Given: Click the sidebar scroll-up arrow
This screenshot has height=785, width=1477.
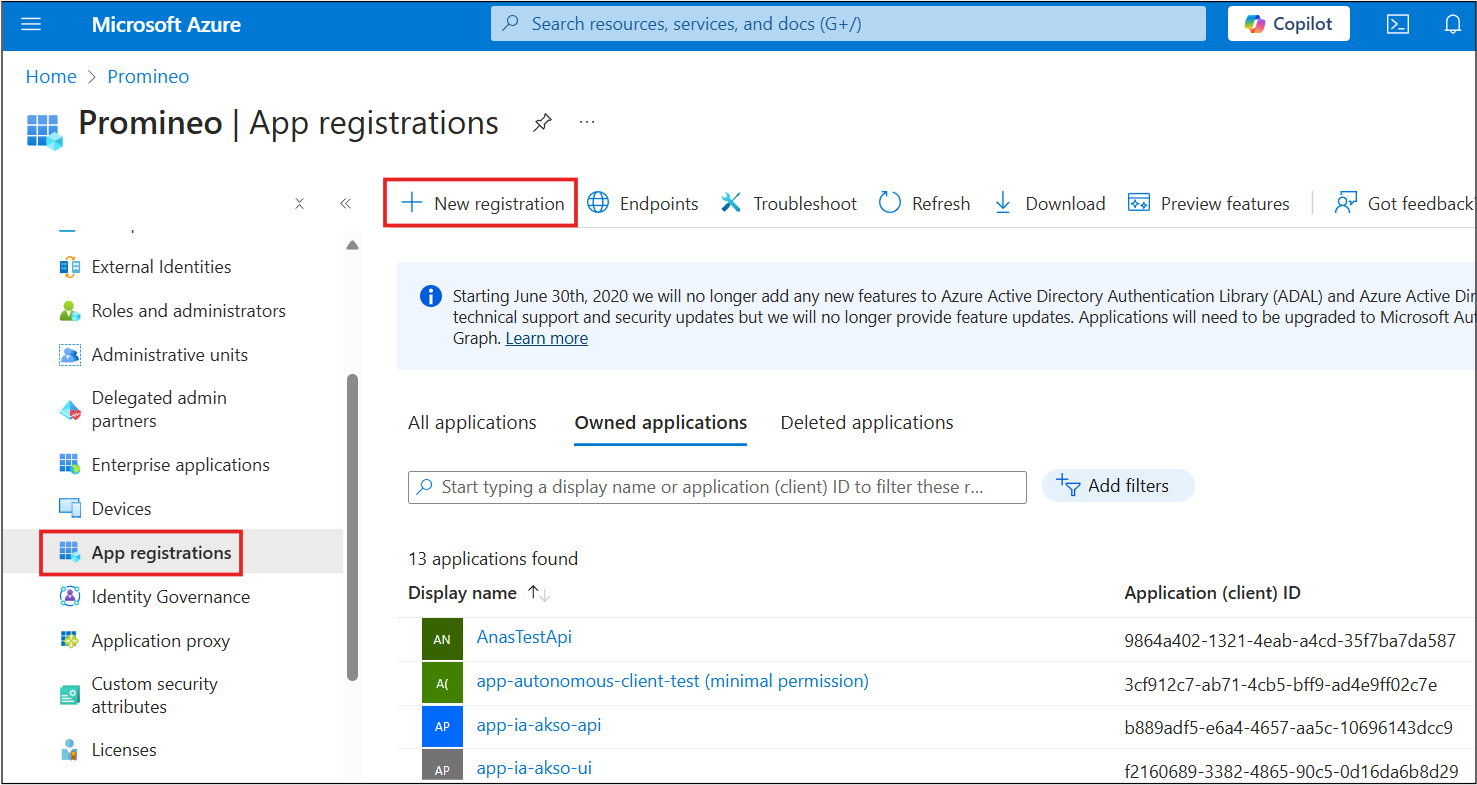Looking at the screenshot, I should click(x=352, y=245).
